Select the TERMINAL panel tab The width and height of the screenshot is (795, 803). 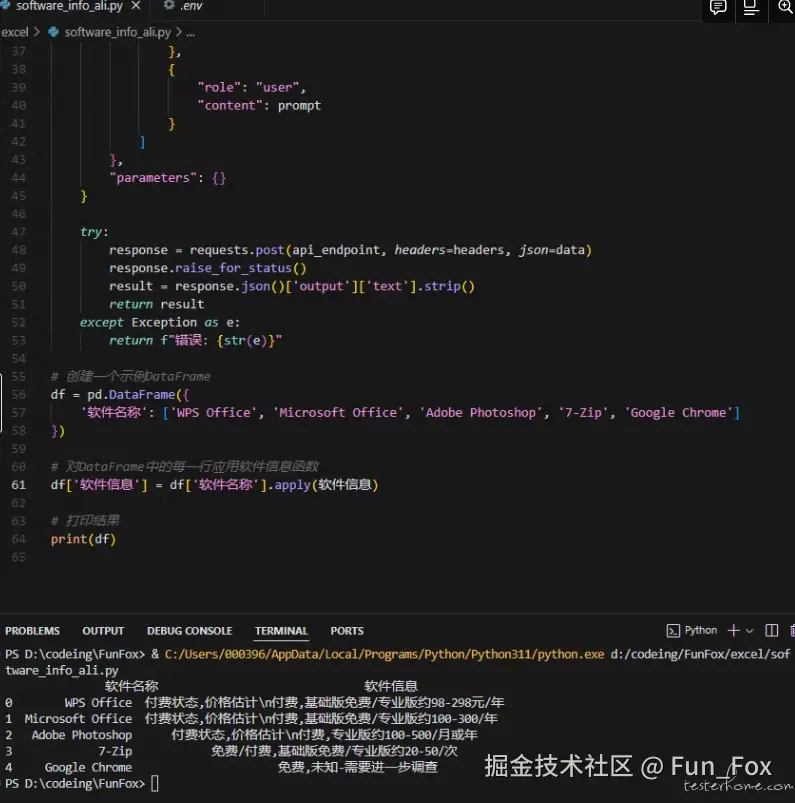tap(281, 631)
